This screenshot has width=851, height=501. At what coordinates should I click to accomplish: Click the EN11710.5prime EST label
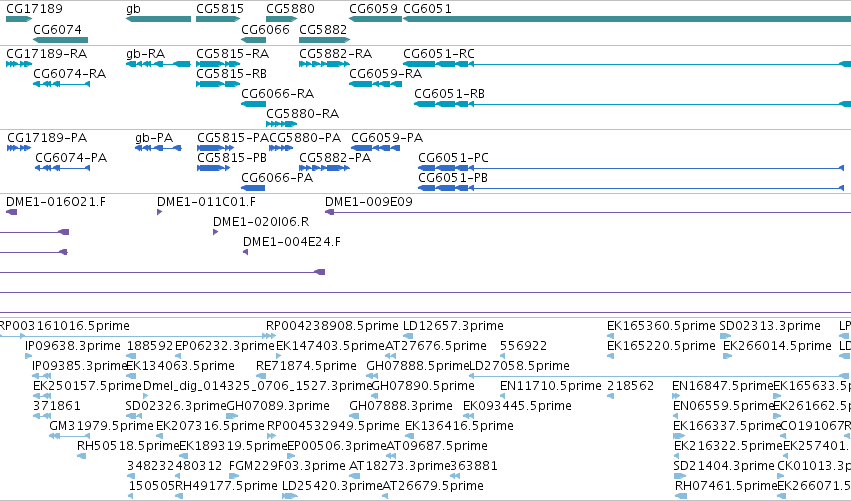click(x=551, y=386)
